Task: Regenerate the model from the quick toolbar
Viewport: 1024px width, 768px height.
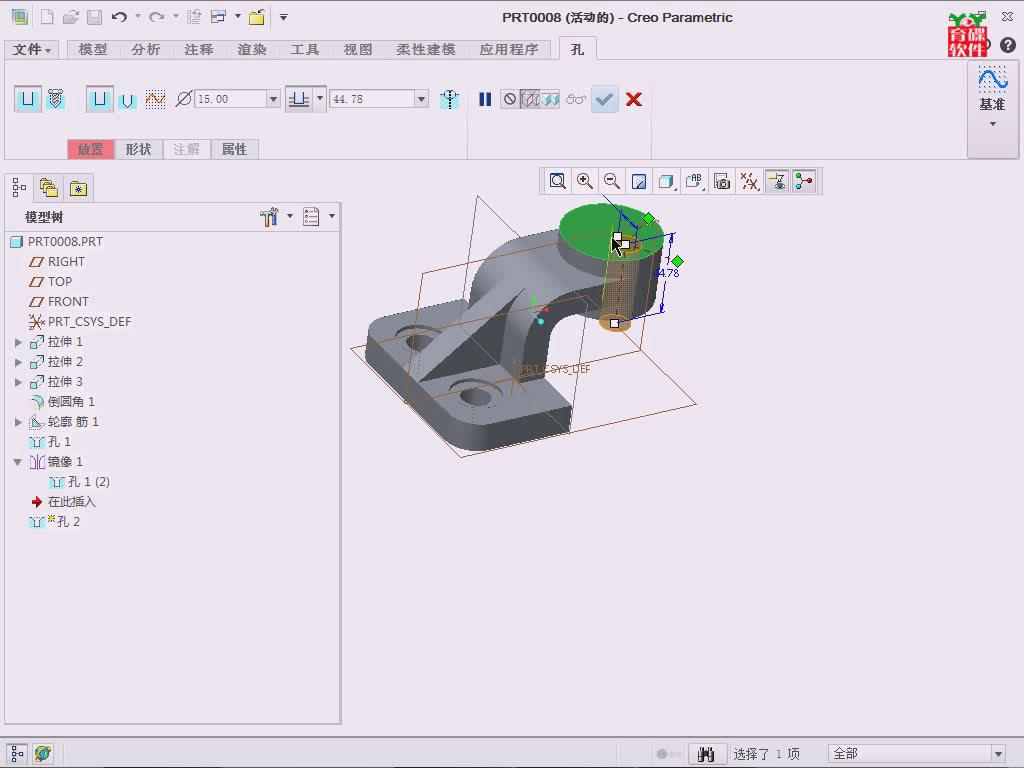Action: (x=194, y=17)
